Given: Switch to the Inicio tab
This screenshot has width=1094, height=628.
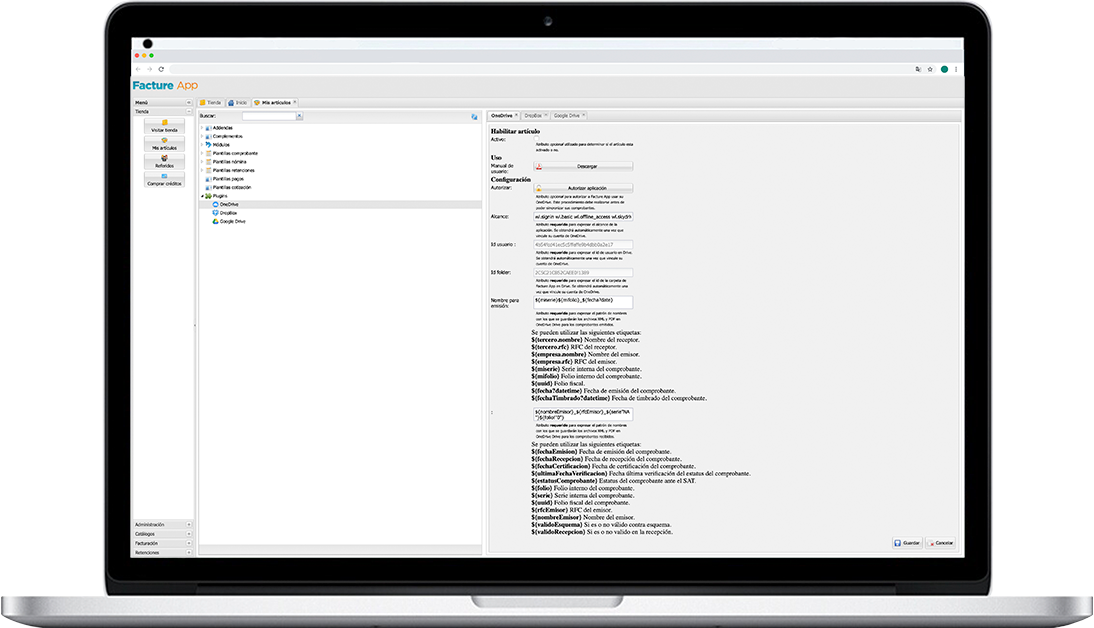Looking at the screenshot, I should click(238, 102).
